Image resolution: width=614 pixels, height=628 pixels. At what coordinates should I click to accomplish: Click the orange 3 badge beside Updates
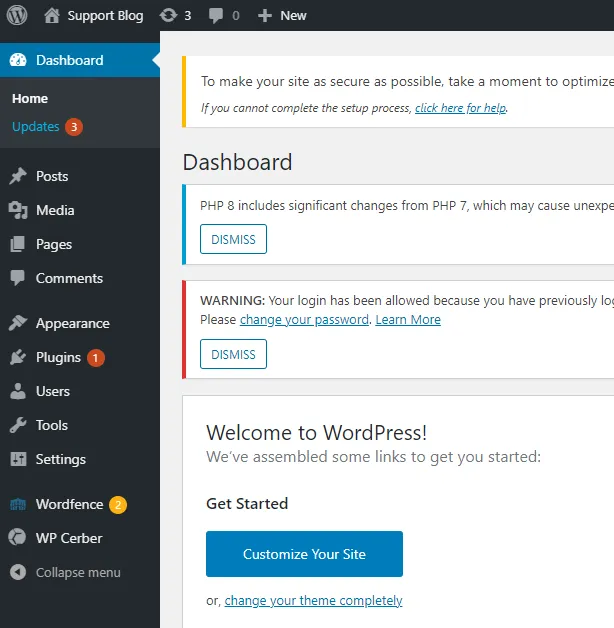(74, 127)
